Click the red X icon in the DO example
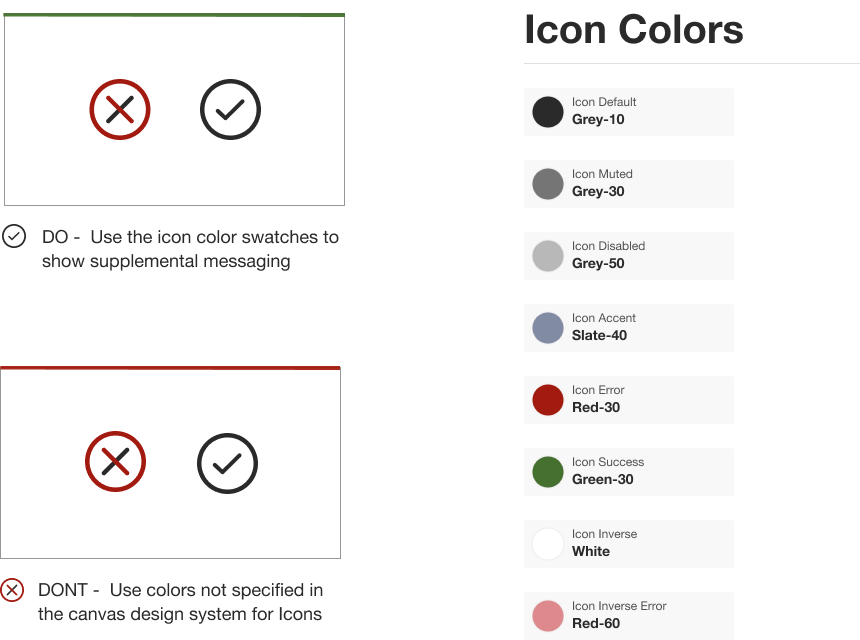The image size is (860, 640). [x=120, y=110]
